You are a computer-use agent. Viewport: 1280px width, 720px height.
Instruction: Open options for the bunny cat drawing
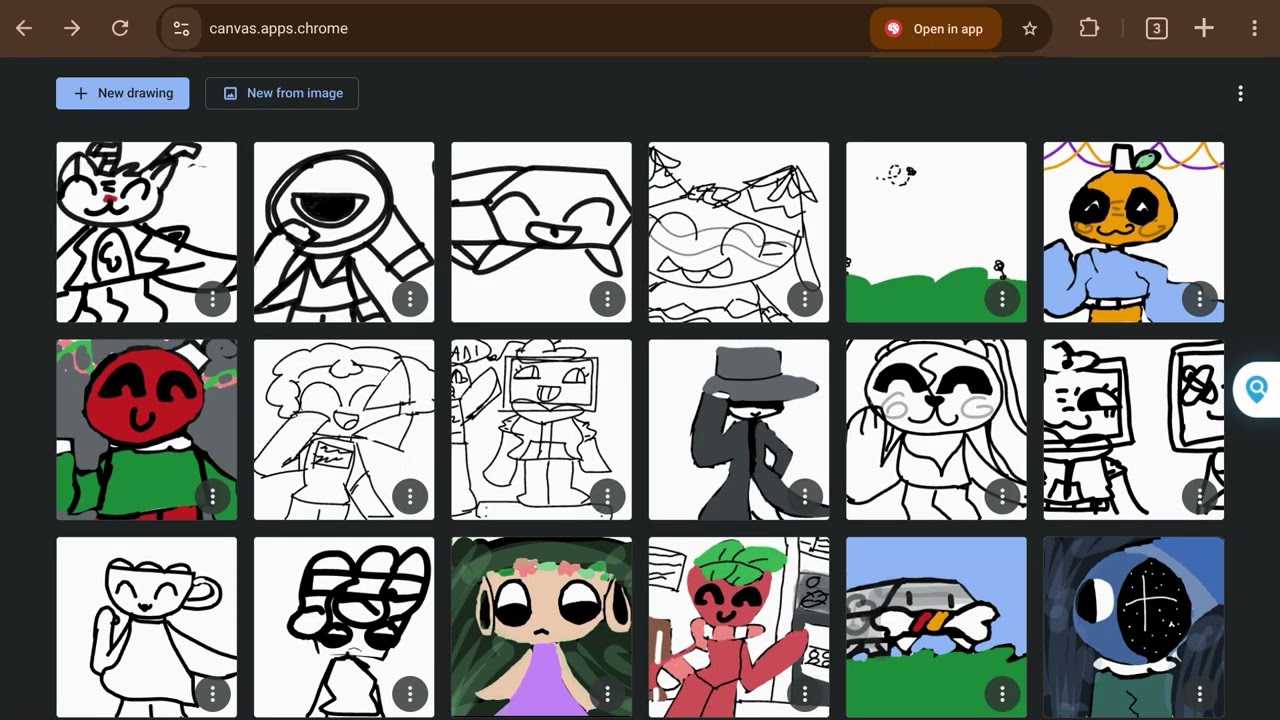(x=212, y=298)
